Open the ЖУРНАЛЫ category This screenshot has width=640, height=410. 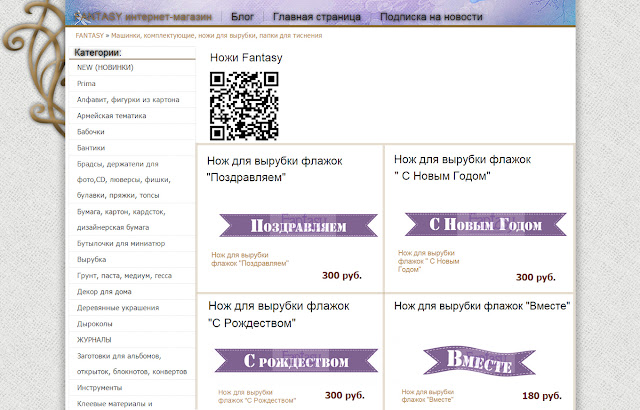(94, 339)
